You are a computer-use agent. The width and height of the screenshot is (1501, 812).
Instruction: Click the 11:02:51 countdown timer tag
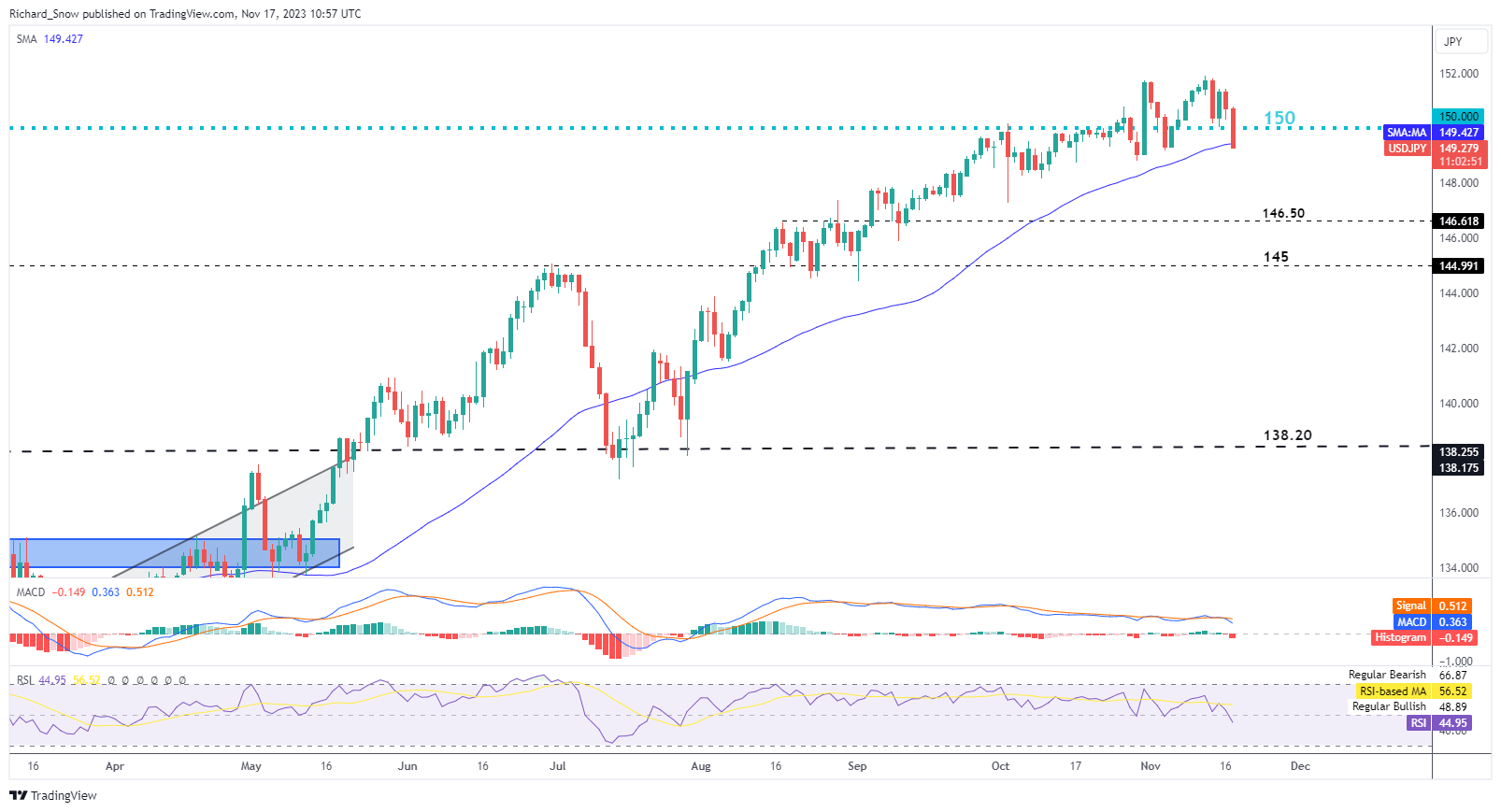(1459, 162)
